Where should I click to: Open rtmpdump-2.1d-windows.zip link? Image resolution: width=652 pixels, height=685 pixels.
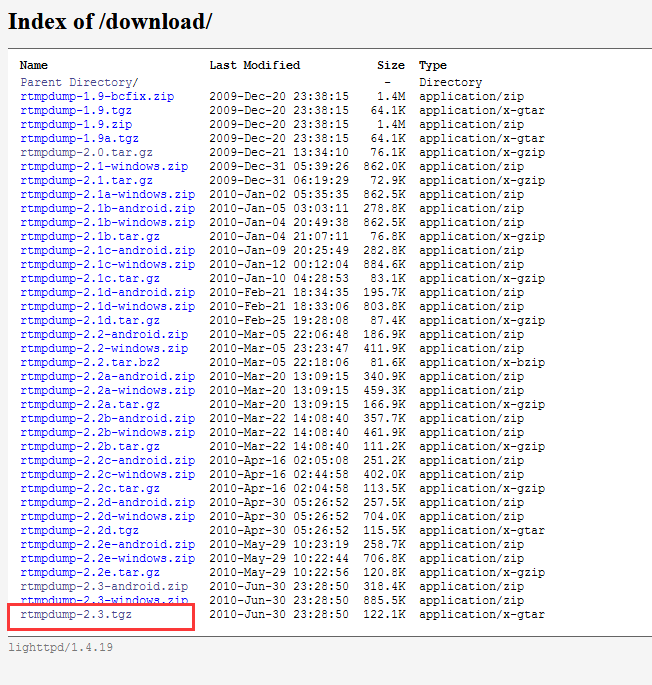(108, 306)
